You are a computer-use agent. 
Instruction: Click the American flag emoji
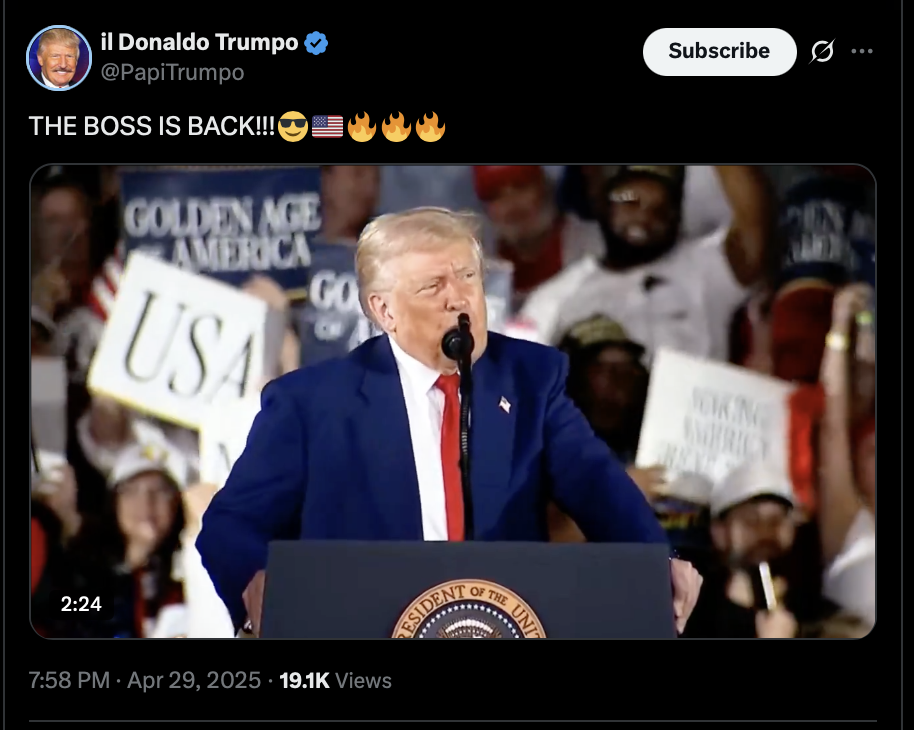pyautogui.click(x=328, y=127)
